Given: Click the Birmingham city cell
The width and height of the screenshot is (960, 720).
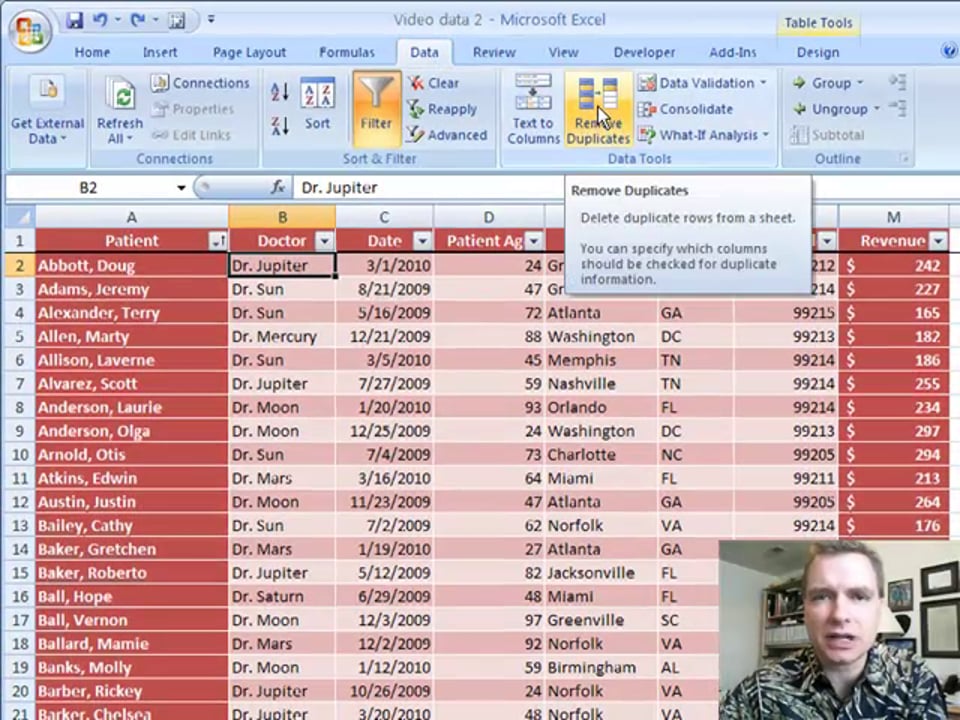Looking at the screenshot, I should pos(601,667).
